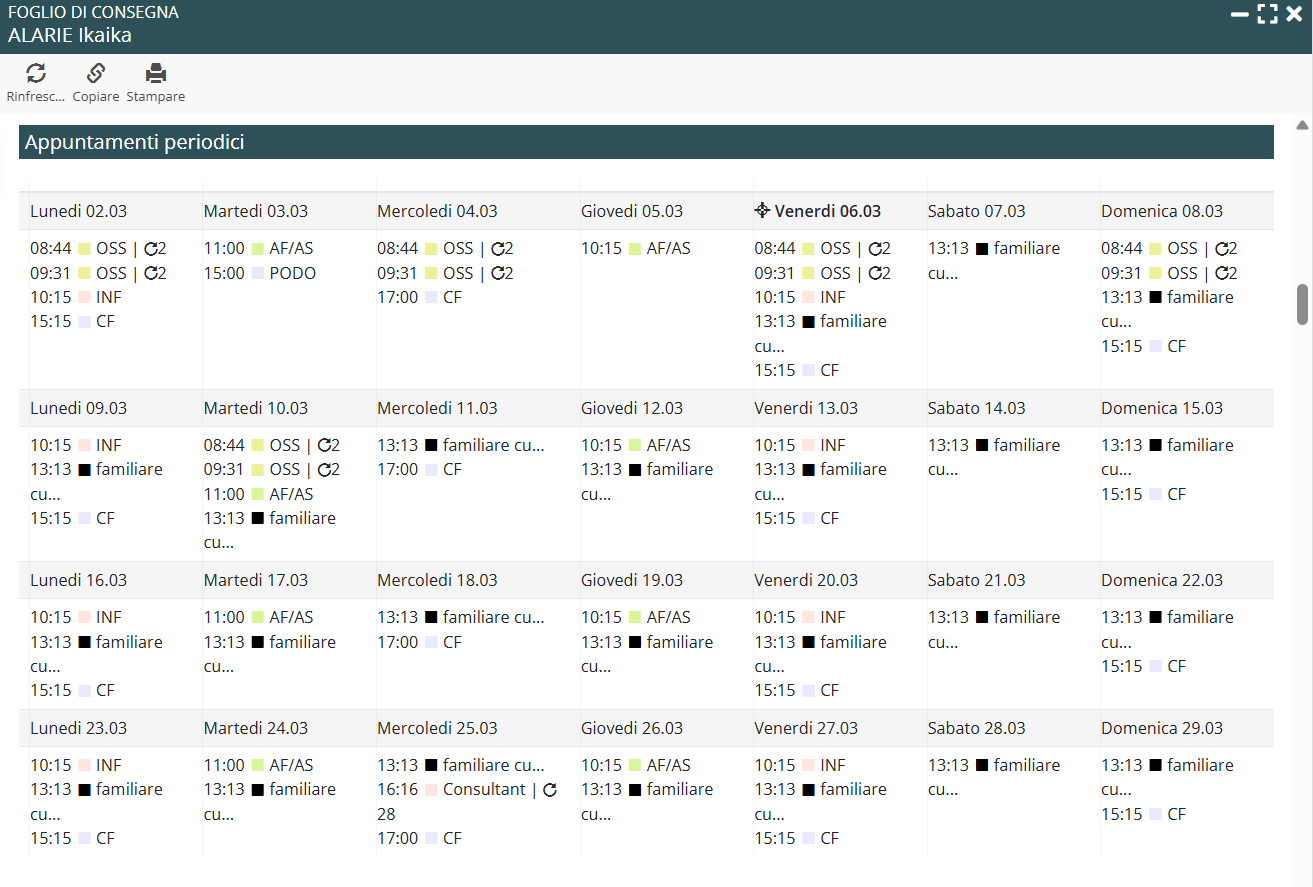Screen dimensions: 1313x887
Task: Click recurrence icon on Lunedì 02.03 08:44 OSS
Action: coord(151,249)
